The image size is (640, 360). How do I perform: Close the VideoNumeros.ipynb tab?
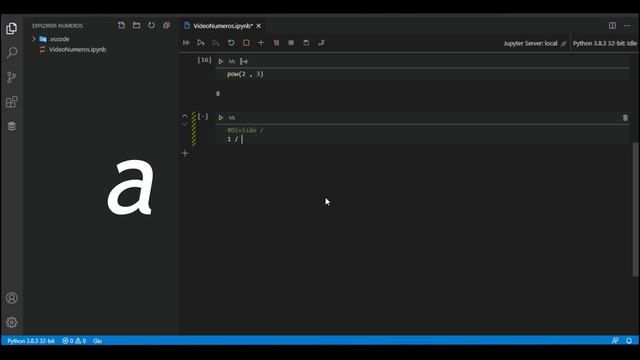coord(259,26)
